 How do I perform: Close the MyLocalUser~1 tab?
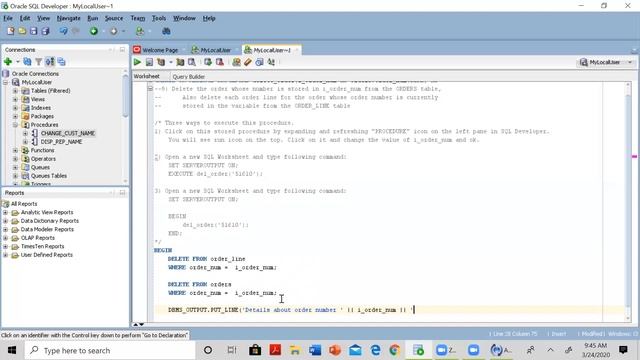(x=297, y=50)
